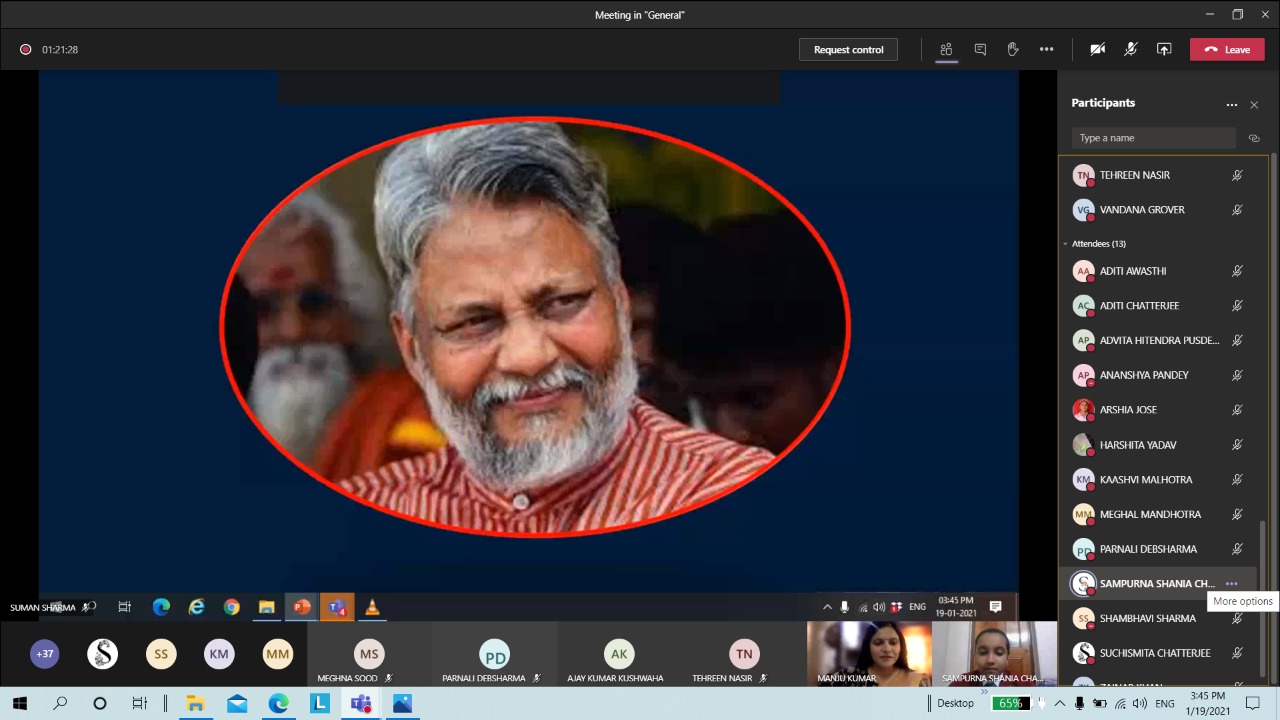
Task: Copy the meeting join link icon
Action: [x=1254, y=138]
